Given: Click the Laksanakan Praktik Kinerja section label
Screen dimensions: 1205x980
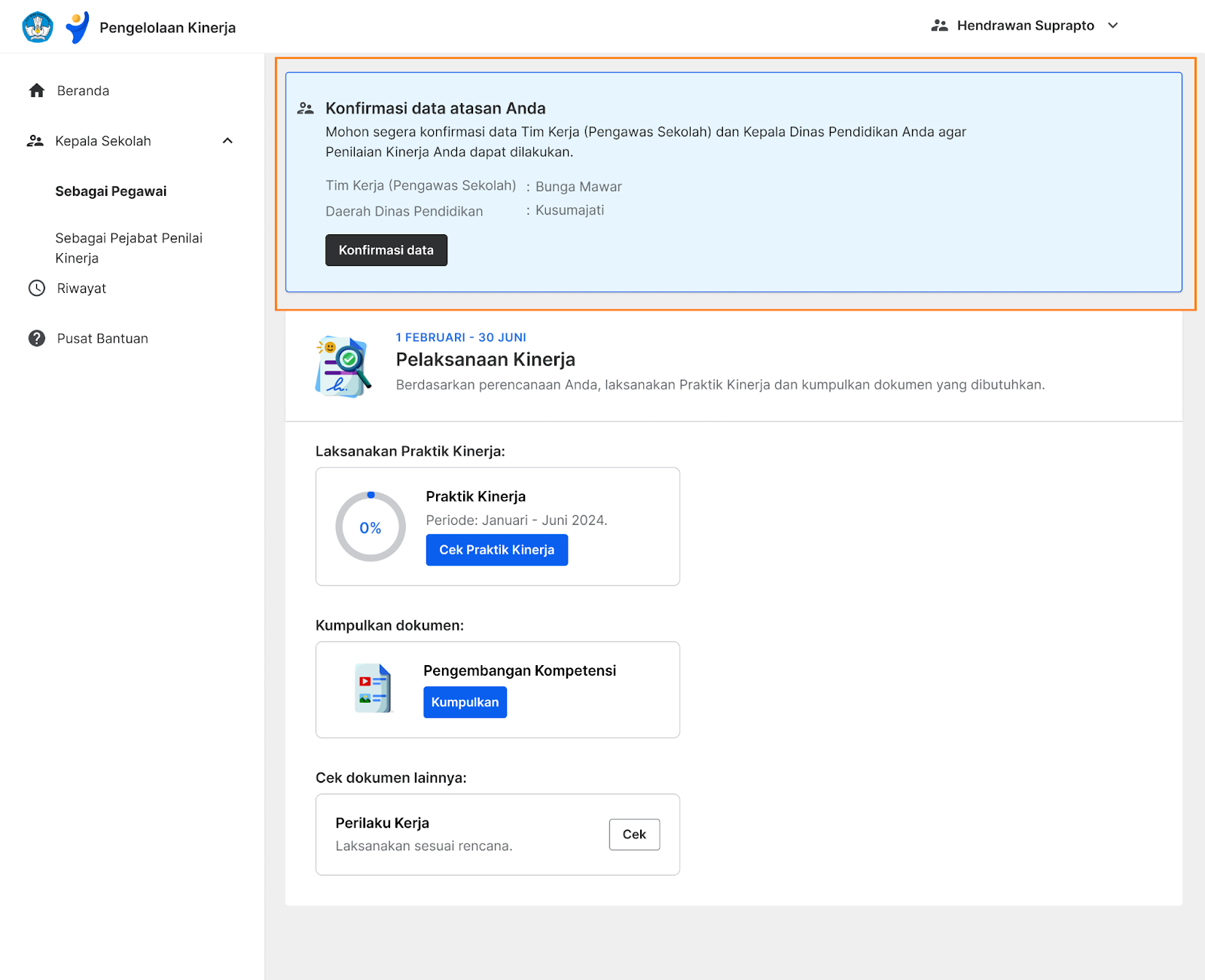Looking at the screenshot, I should [x=410, y=451].
